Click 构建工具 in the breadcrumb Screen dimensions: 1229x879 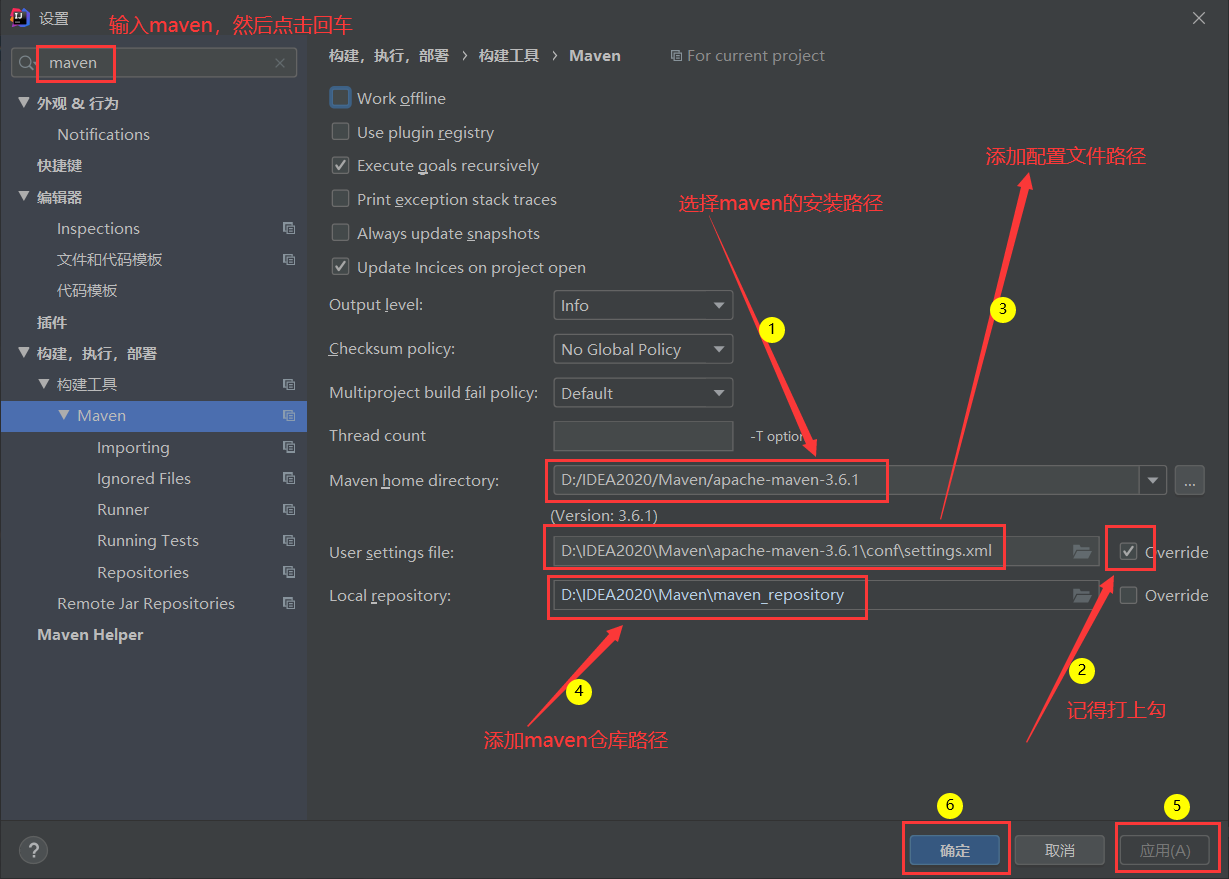click(x=509, y=56)
